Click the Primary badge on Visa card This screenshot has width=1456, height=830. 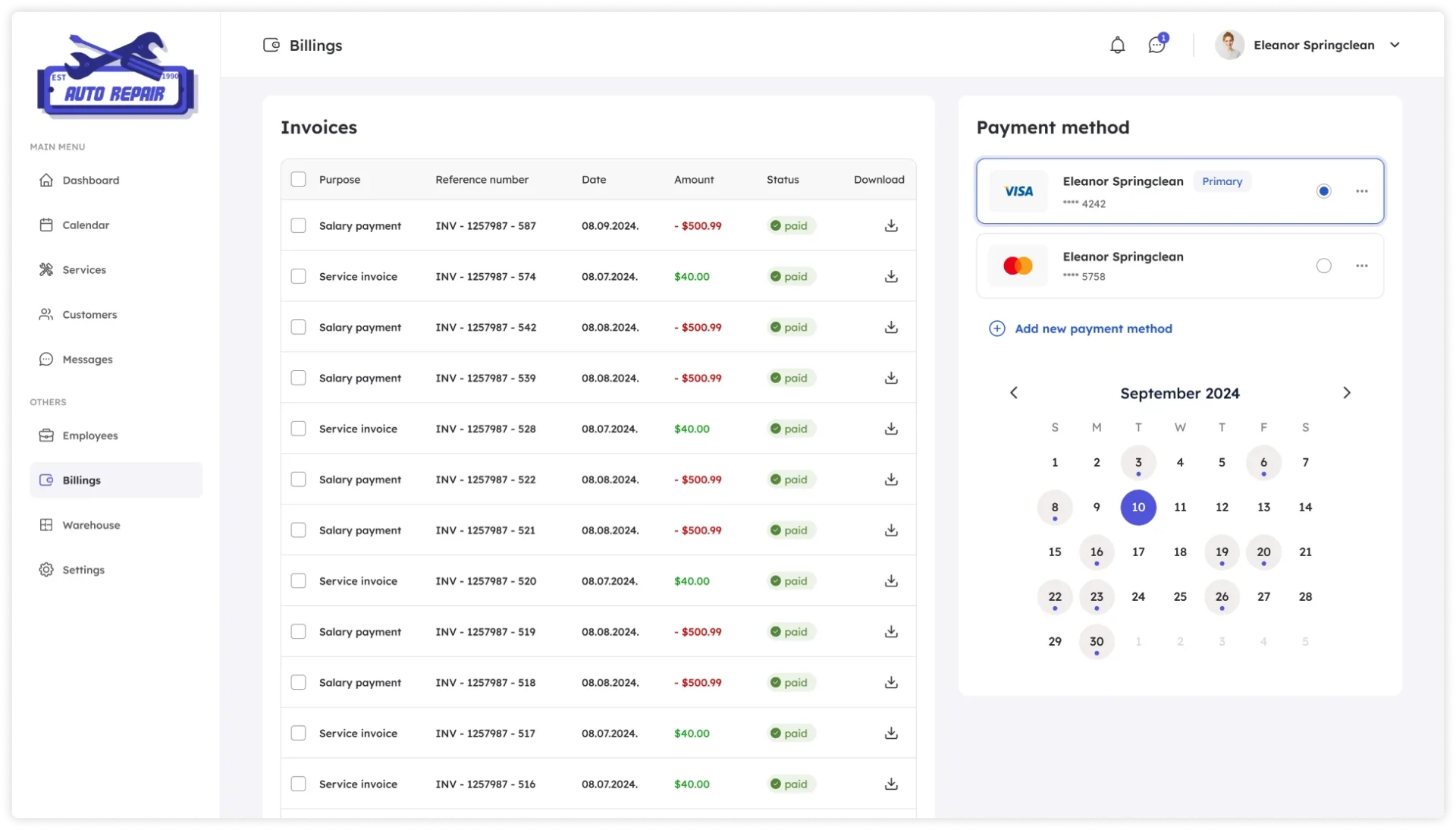1222,181
